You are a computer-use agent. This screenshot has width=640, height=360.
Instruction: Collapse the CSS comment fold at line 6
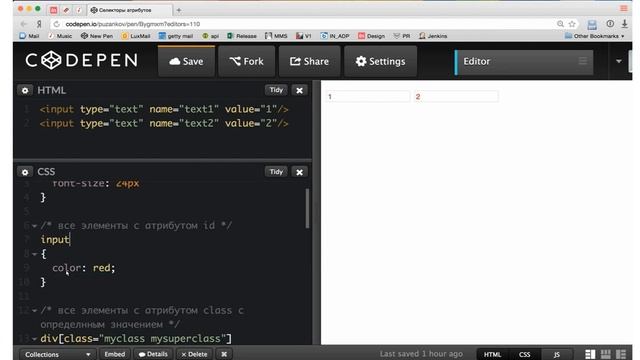[x=35, y=226]
